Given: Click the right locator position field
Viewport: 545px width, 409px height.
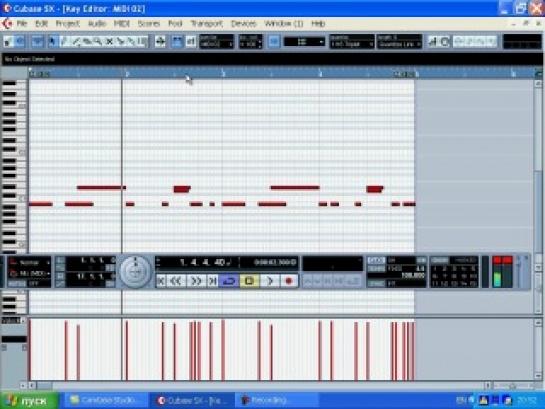Looking at the screenshot, I should coord(90,277).
